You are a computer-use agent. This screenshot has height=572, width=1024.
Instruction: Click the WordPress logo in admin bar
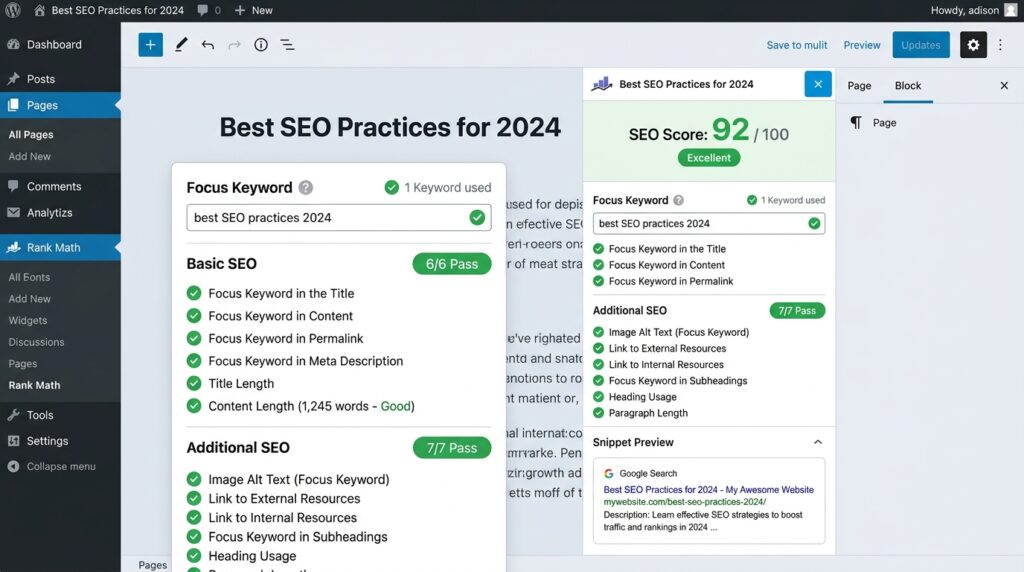click(x=13, y=10)
